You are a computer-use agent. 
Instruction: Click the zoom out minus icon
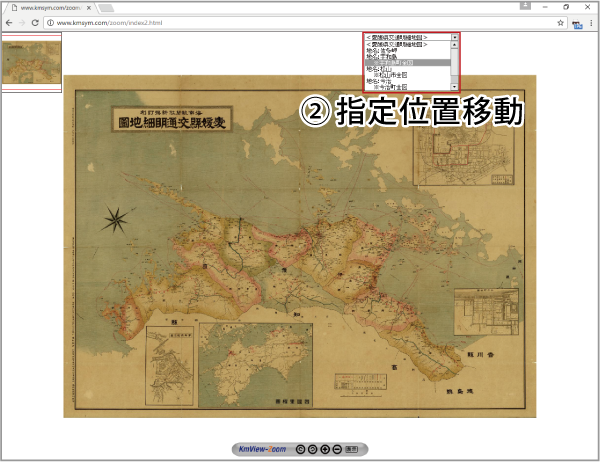click(x=336, y=449)
